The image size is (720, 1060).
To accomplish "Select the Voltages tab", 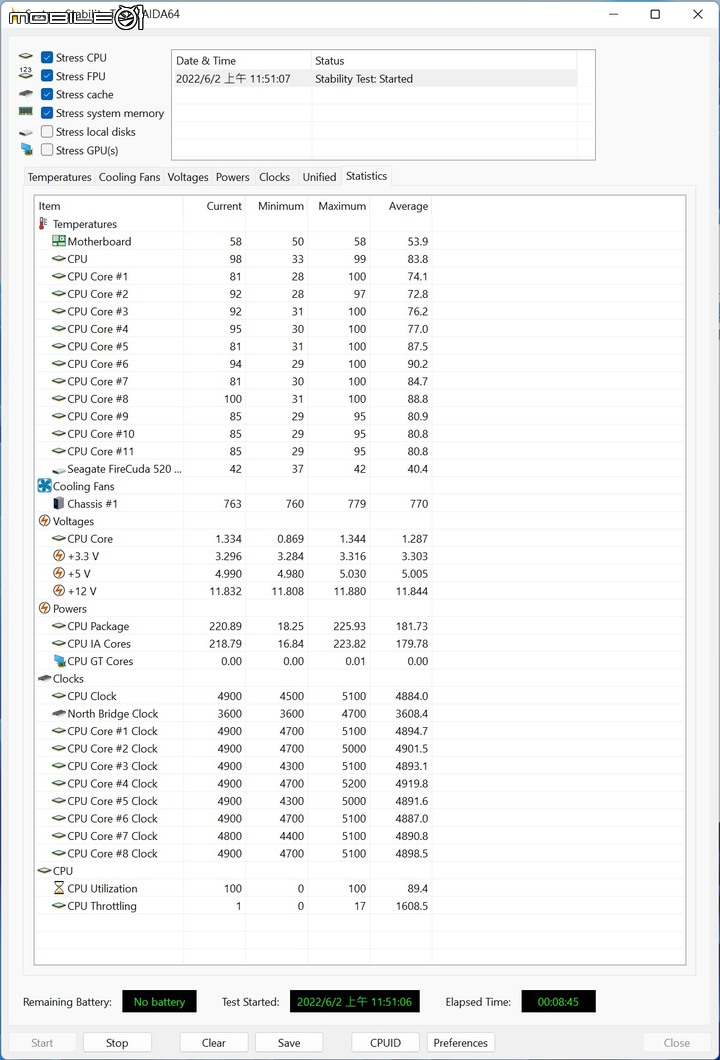I will pos(188,177).
